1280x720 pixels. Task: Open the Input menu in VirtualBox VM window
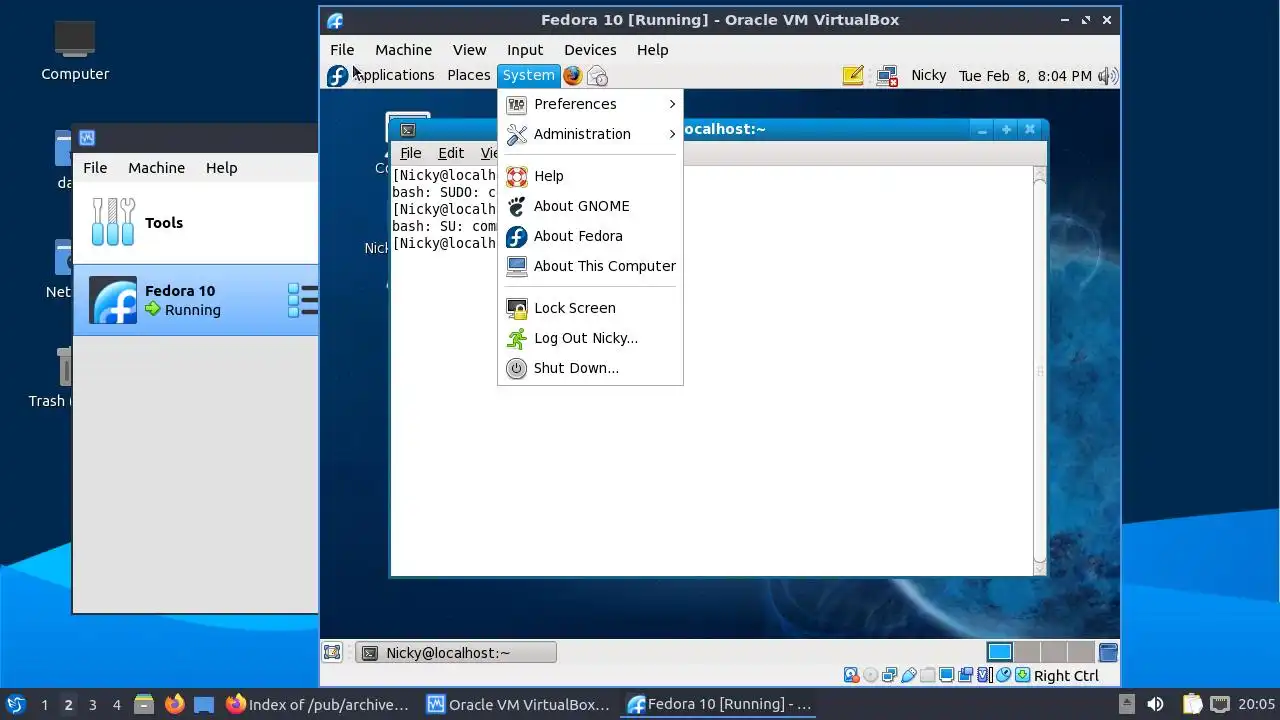[x=525, y=50]
